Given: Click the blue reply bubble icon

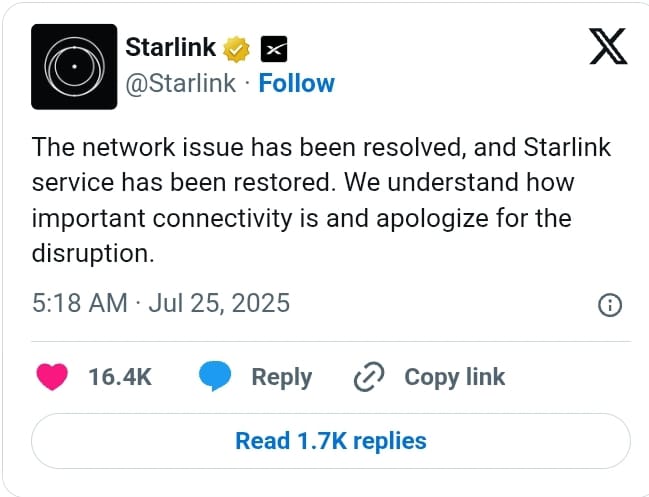Looking at the screenshot, I should (x=215, y=376).
